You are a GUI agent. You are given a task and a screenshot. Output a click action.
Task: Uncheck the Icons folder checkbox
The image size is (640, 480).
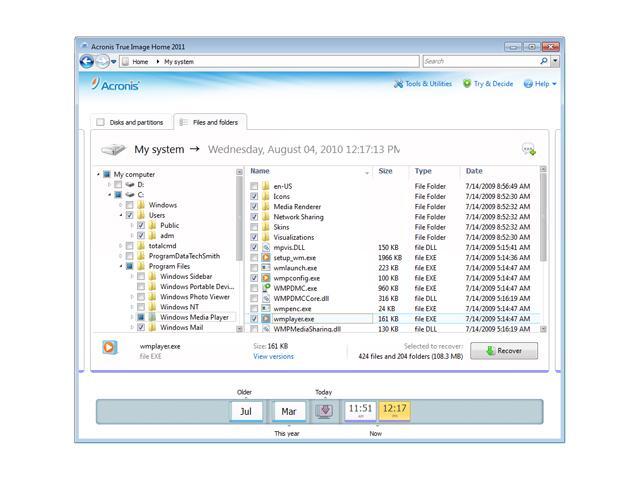point(254,196)
